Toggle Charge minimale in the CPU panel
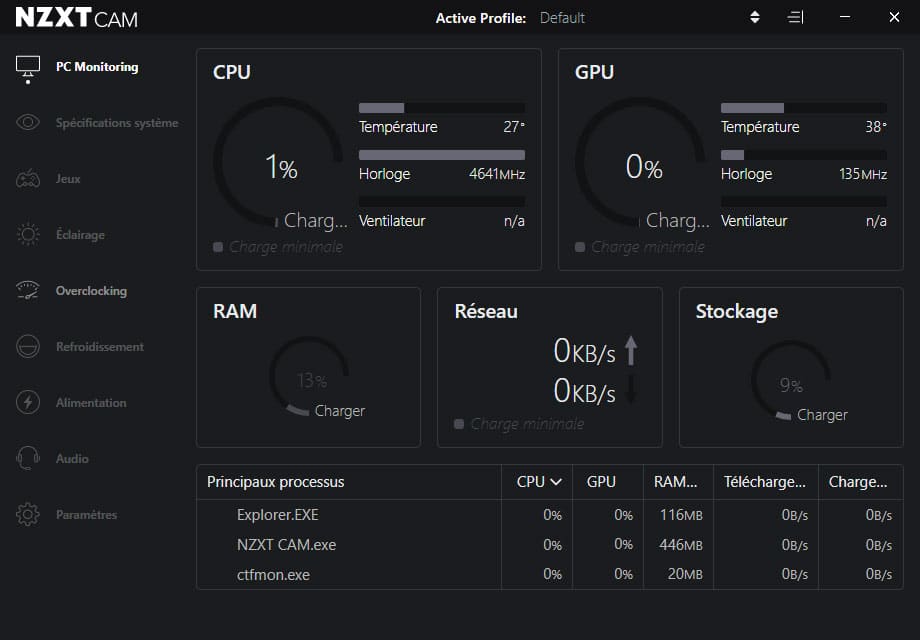Screen dimensions: 920x640 218,247
